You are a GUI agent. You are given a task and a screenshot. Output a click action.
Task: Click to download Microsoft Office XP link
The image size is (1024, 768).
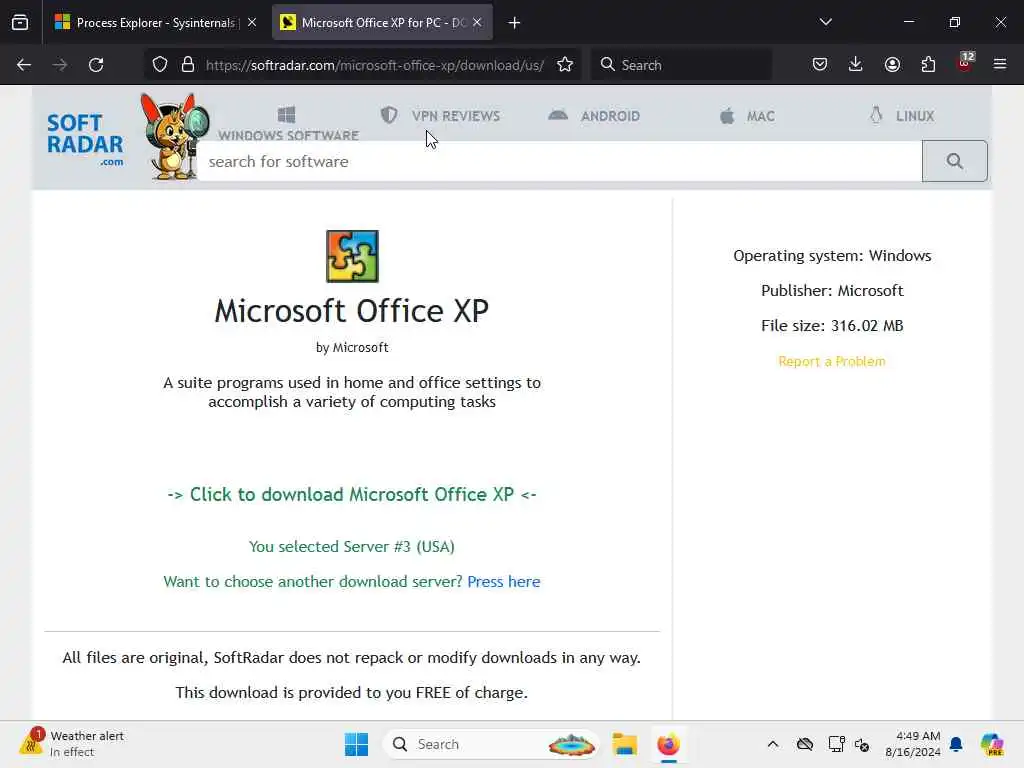352,494
